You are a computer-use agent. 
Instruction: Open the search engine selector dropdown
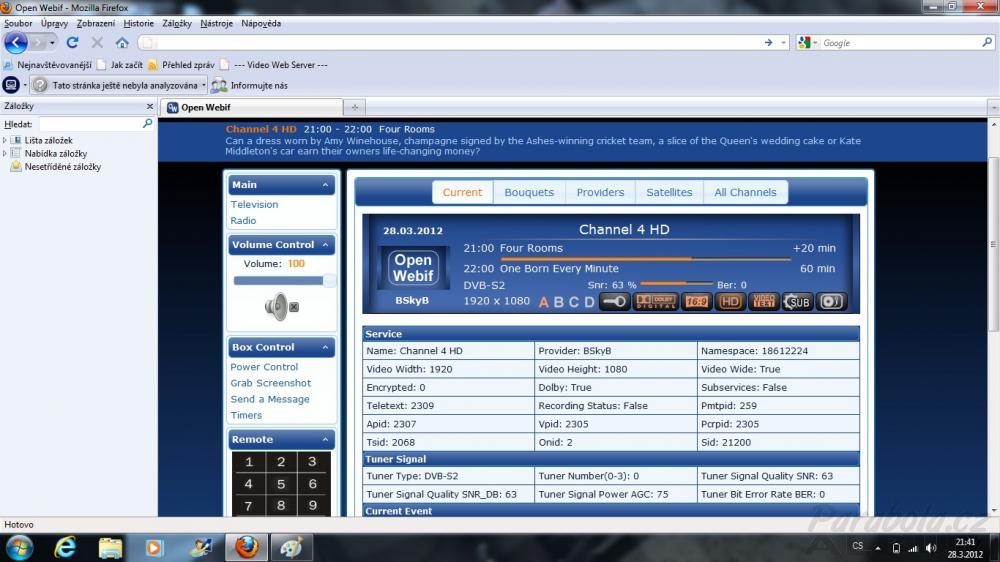815,43
